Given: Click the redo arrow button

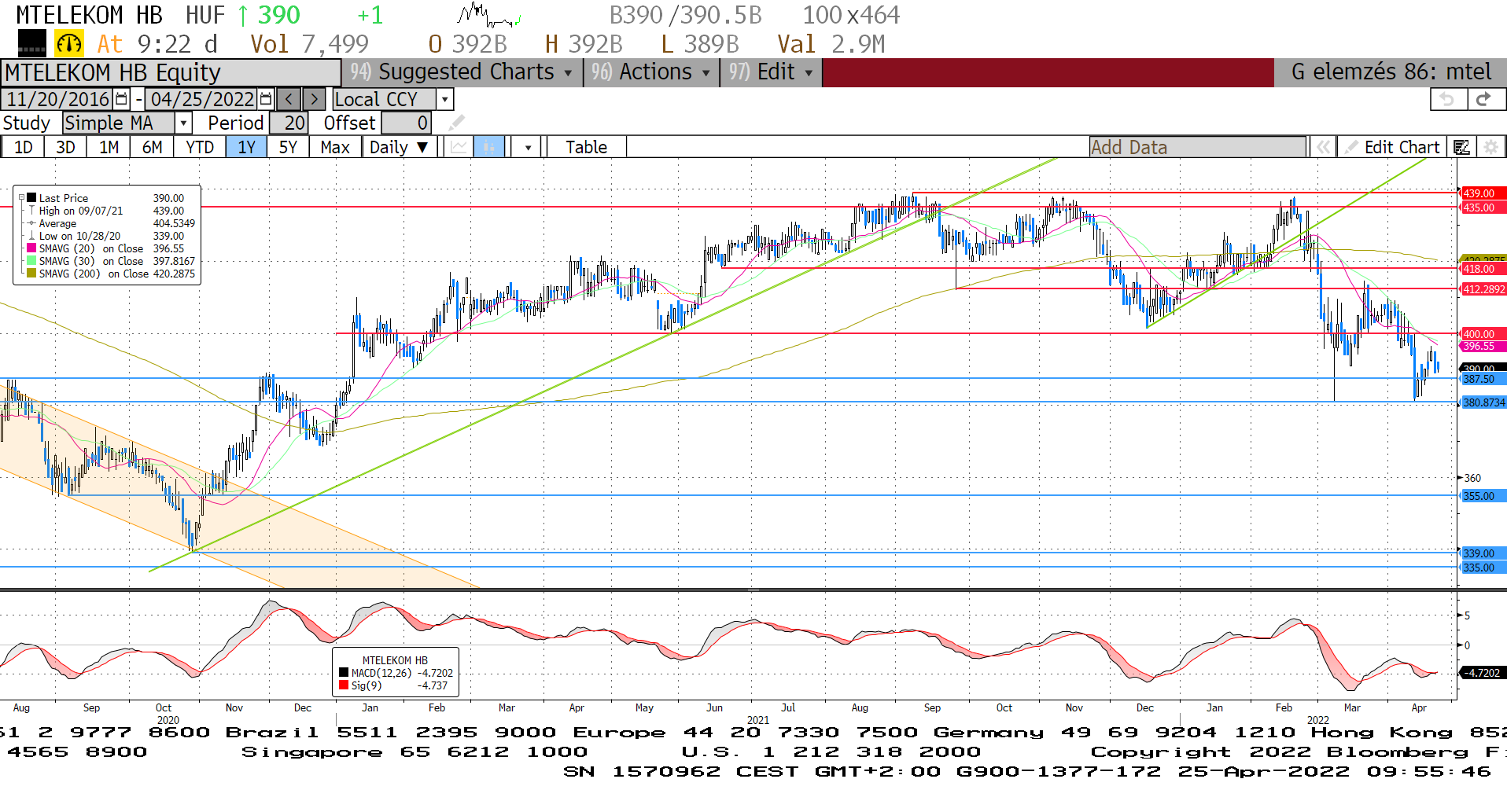Looking at the screenshot, I should 1485,99.
